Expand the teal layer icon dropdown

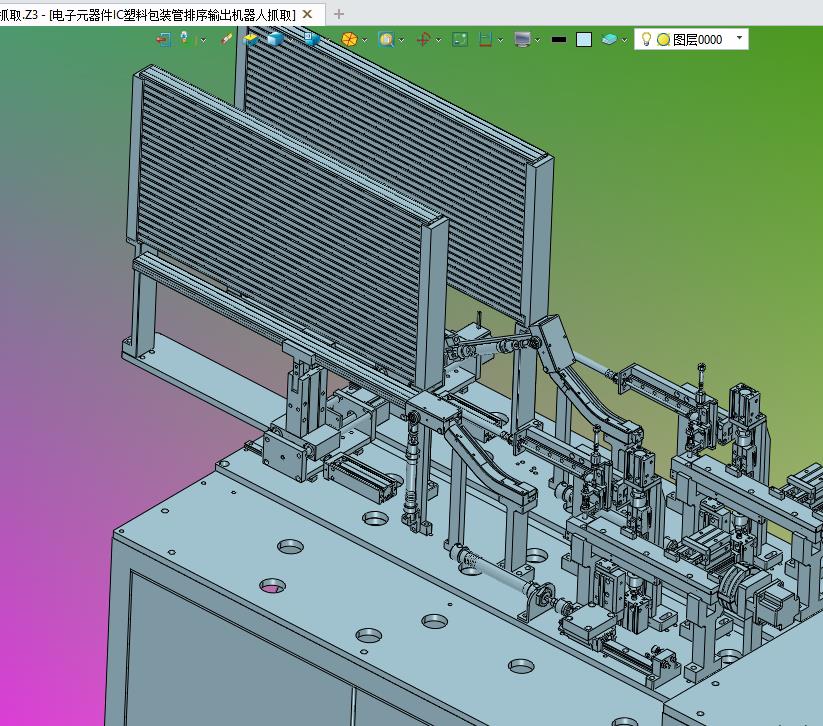point(624,40)
